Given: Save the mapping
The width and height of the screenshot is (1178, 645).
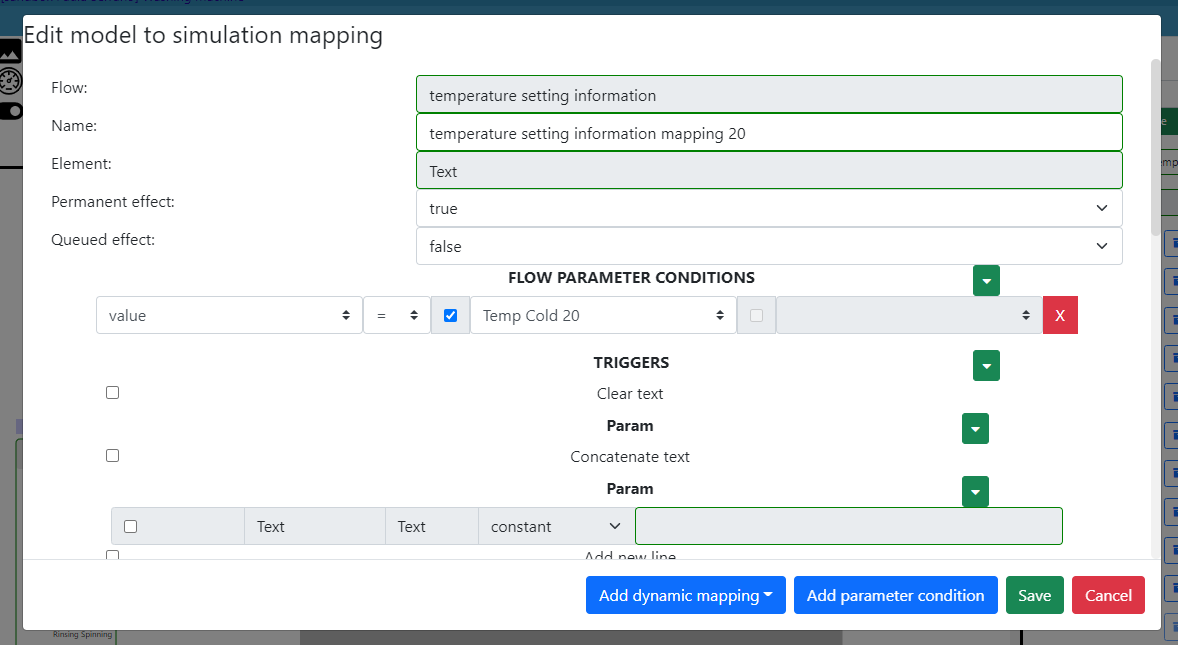Looking at the screenshot, I should point(1035,595).
